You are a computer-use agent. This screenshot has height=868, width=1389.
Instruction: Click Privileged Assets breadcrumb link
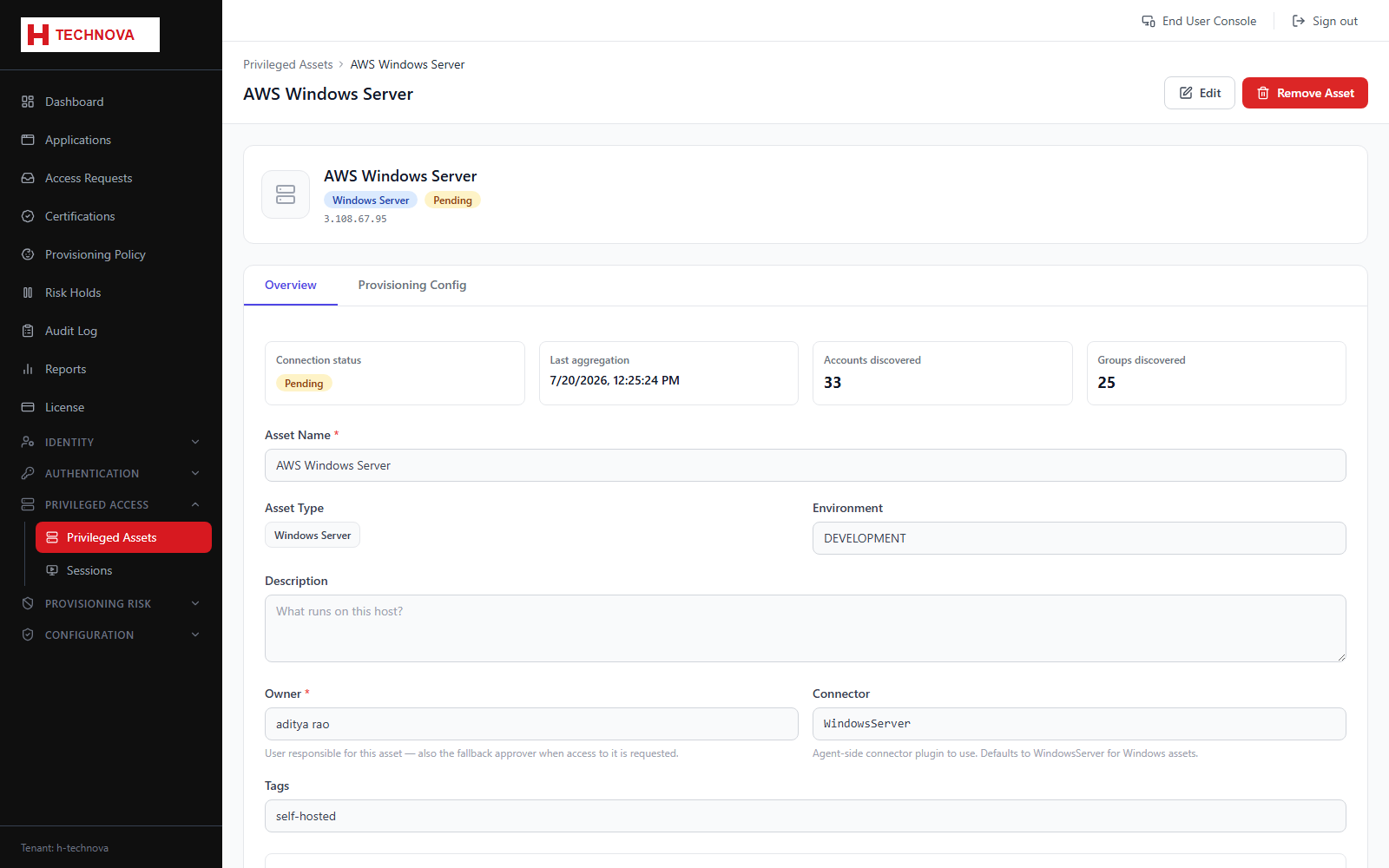288,64
